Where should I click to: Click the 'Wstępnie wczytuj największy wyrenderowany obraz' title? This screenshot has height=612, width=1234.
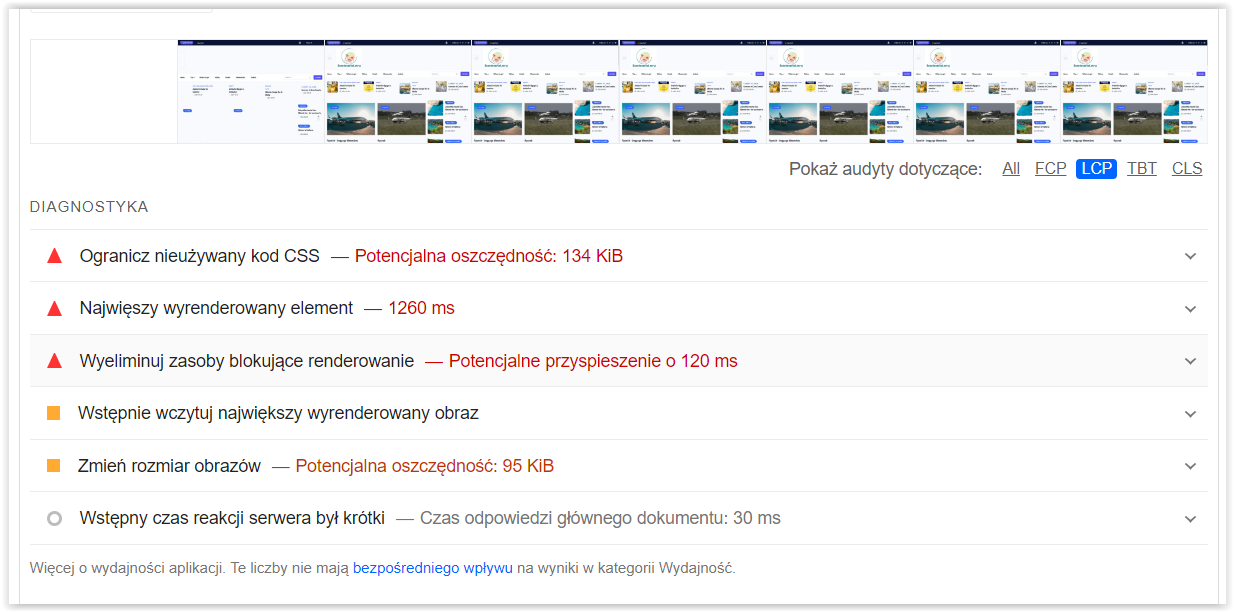[x=278, y=413]
